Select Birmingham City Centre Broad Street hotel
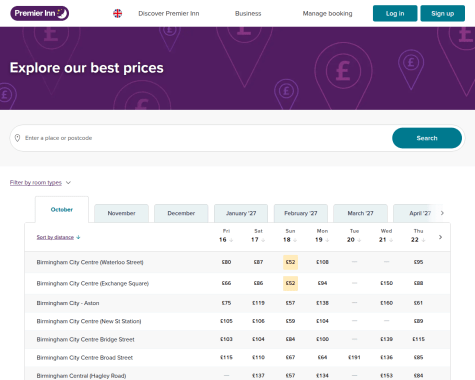 (85, 358)
